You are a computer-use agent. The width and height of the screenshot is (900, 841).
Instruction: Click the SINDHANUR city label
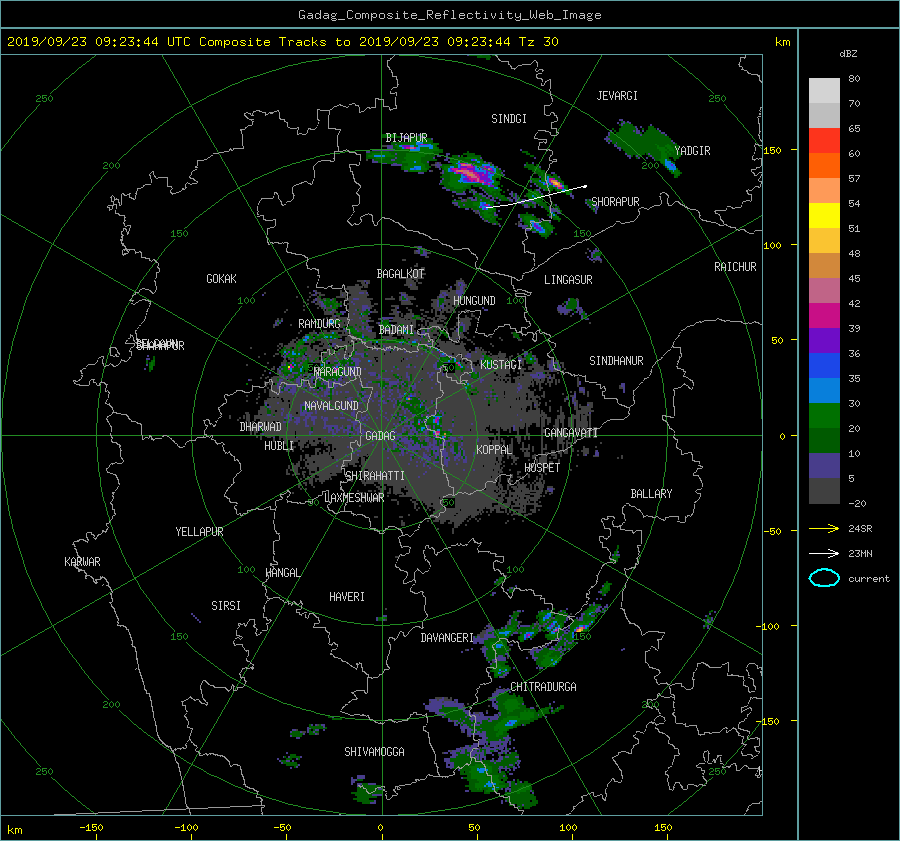pos(616,361)
